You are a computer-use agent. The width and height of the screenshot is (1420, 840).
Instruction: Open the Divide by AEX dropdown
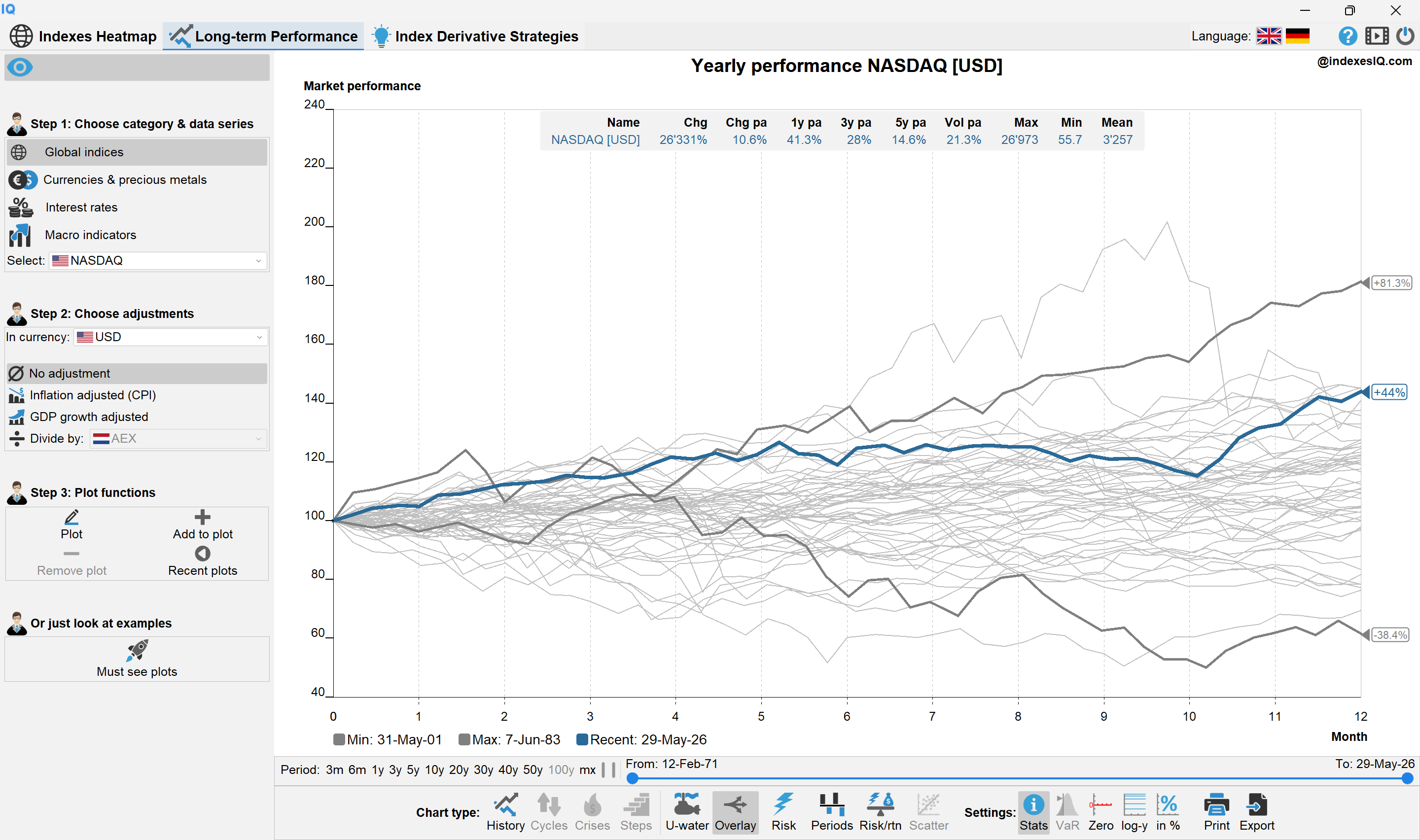178,439
